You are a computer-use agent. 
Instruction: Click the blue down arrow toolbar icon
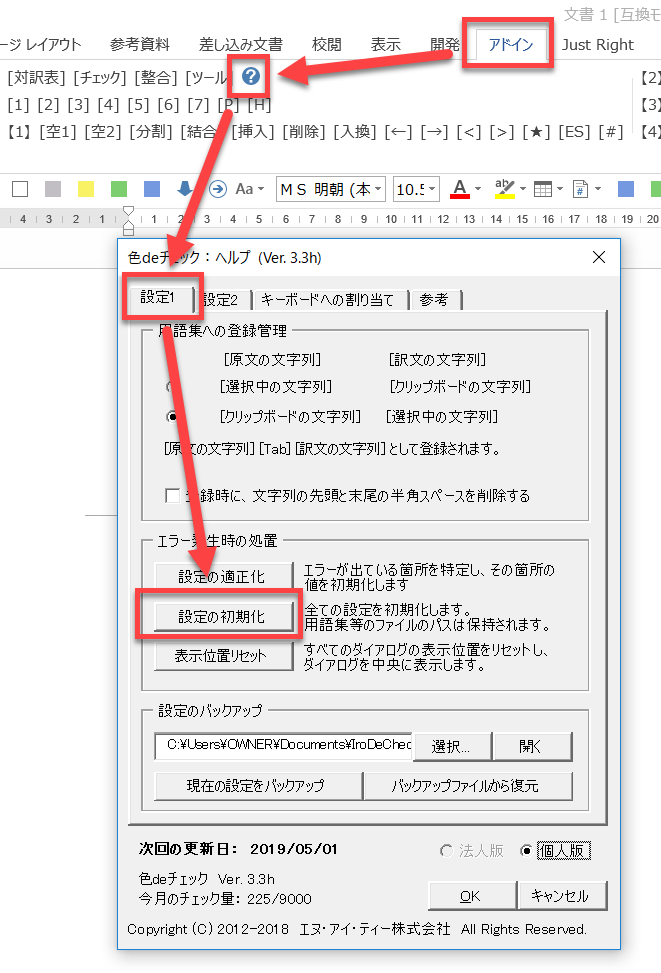(x=185, y=188)
